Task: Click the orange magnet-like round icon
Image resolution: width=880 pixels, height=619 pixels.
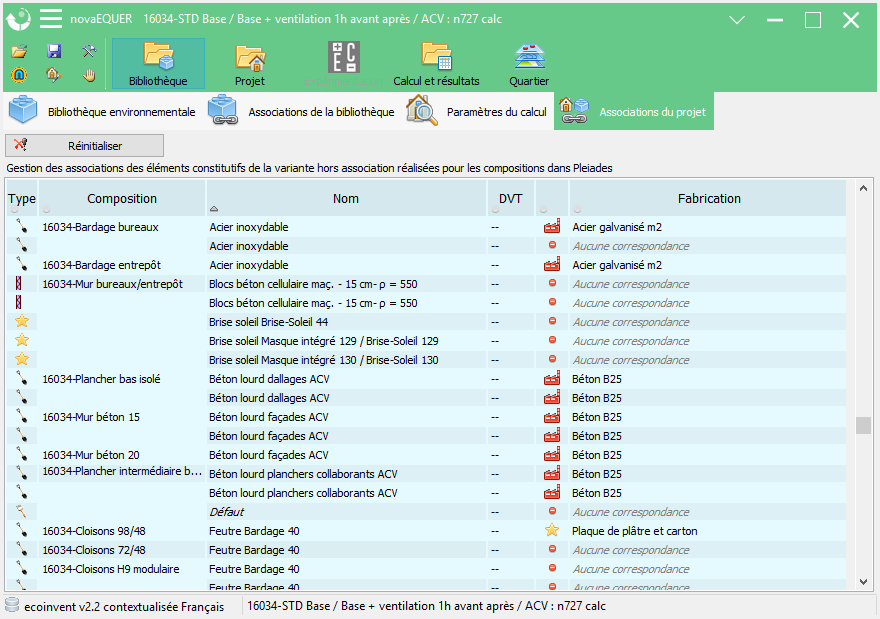Action: point(19,74)
